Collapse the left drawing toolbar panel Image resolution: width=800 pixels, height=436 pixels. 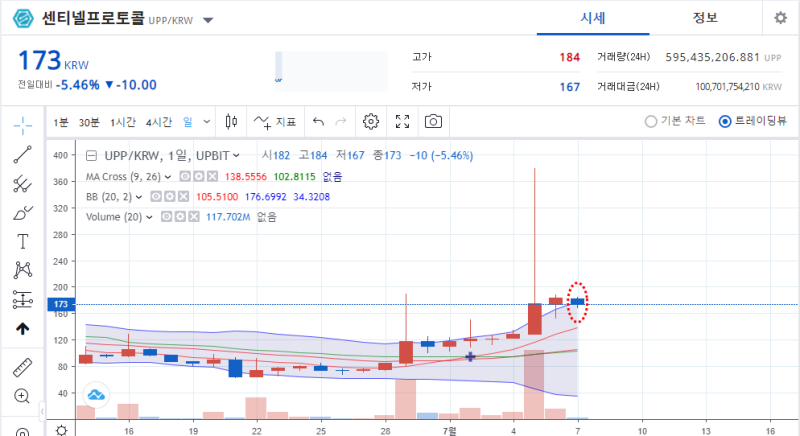point(42,411)
